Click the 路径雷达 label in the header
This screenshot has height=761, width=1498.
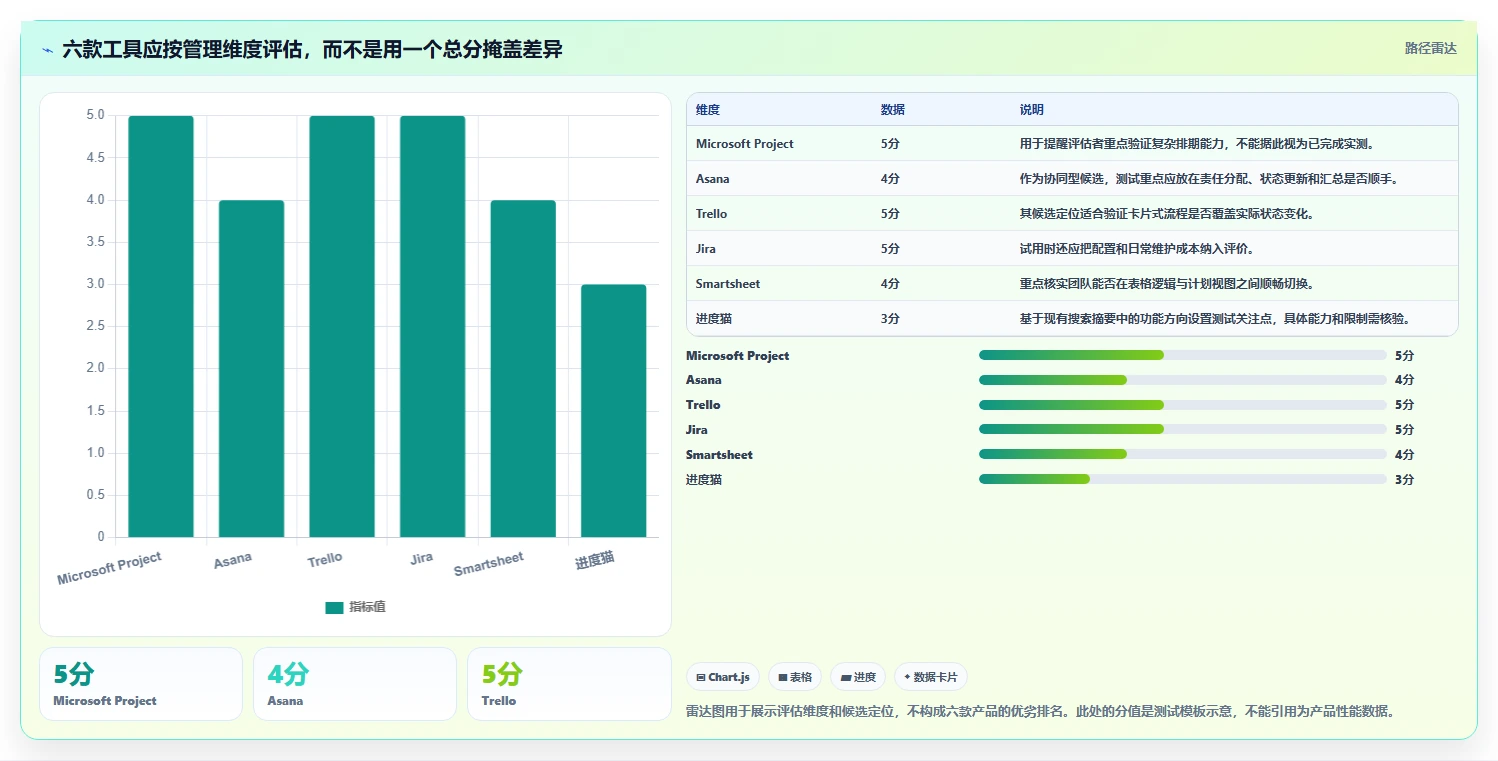coord(1431,48)
